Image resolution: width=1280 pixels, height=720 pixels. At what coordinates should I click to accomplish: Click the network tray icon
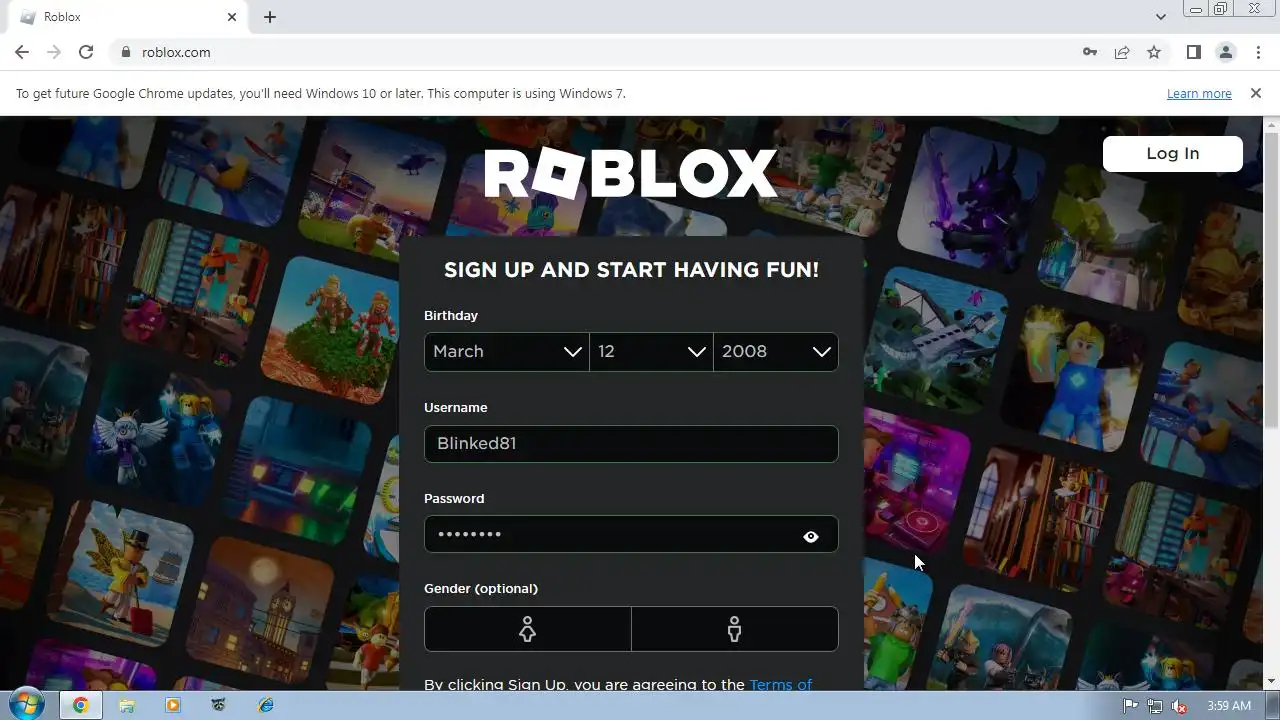tap(1155, 705)
